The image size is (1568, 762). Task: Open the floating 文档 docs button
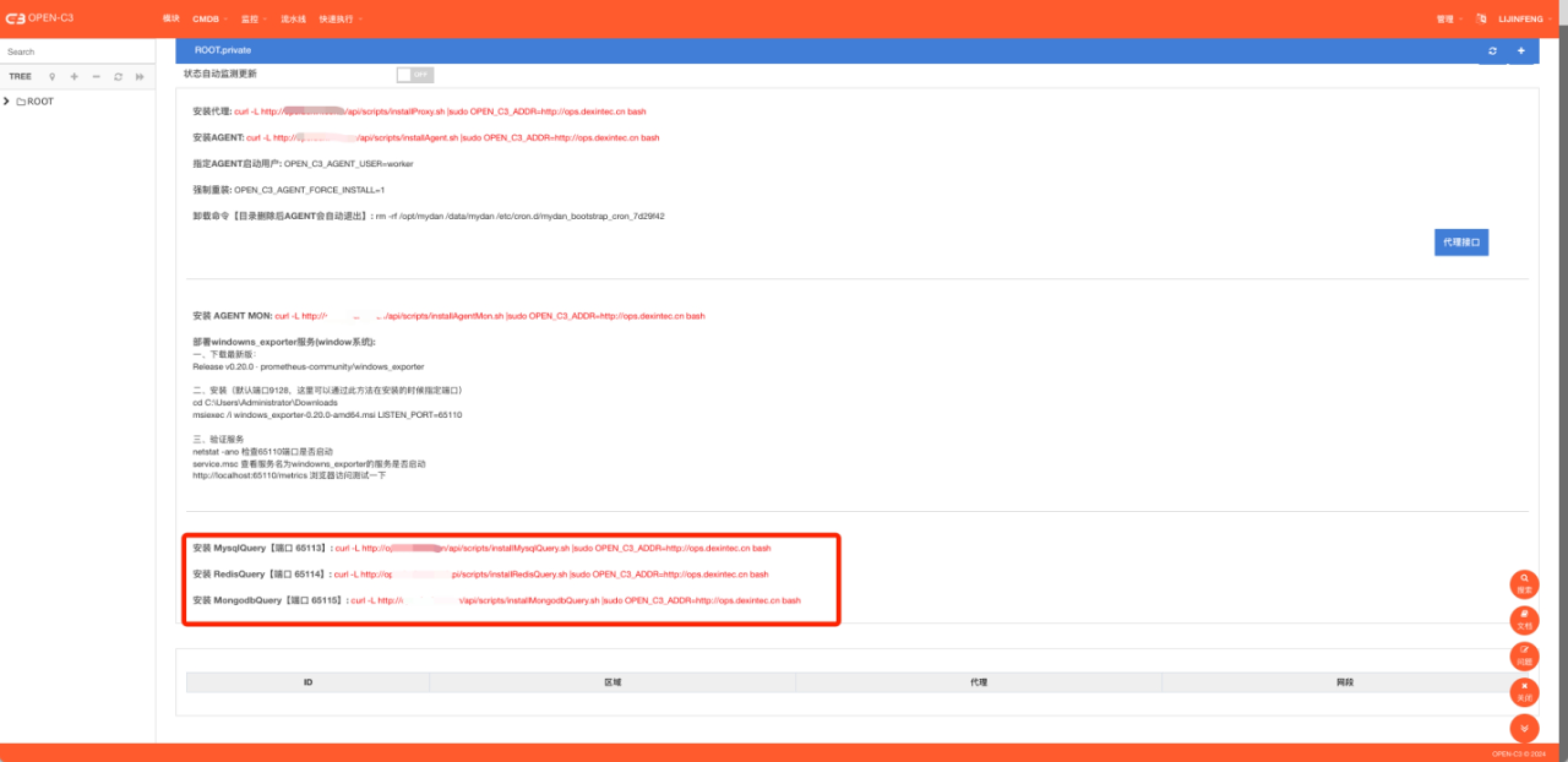click(x=1524, y=619)
